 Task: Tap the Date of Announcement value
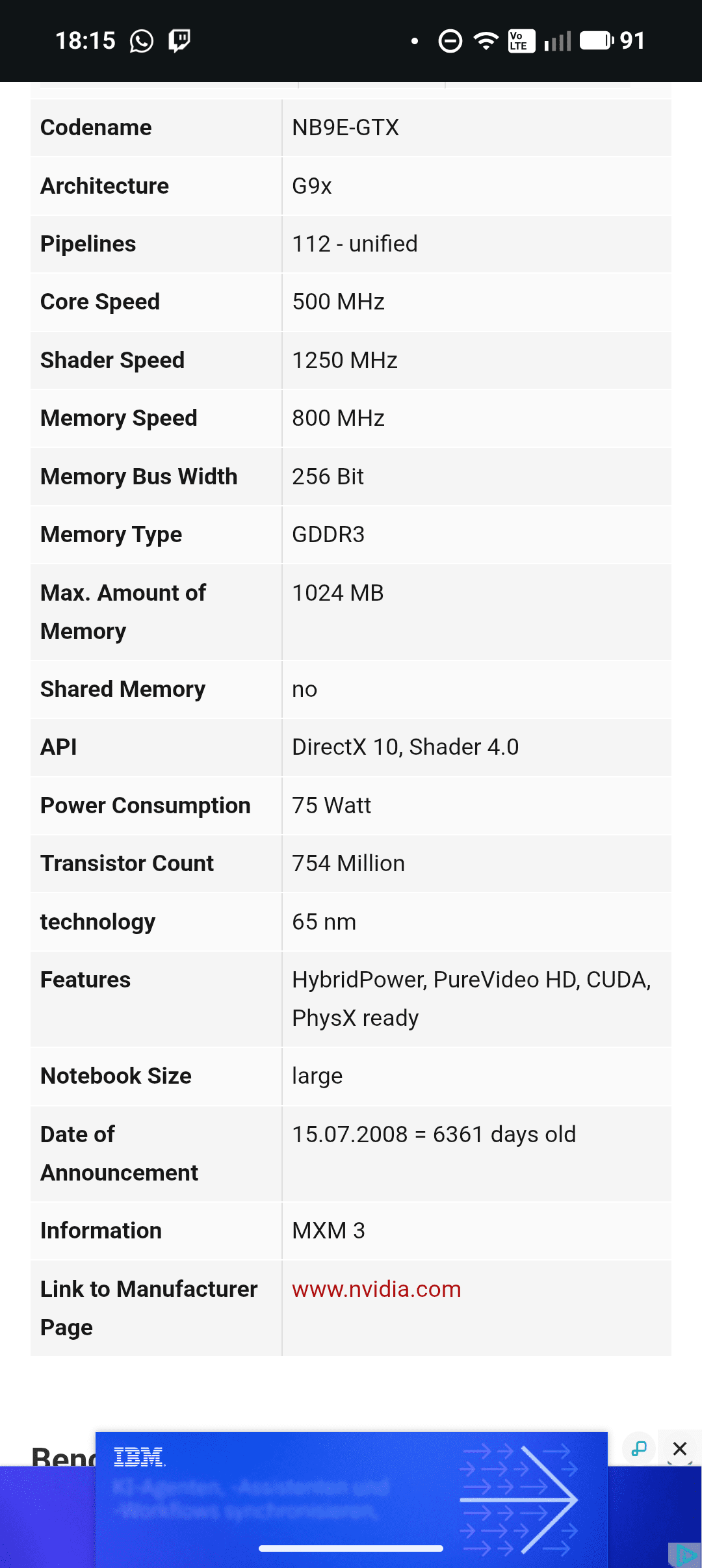click(434, 1134)
